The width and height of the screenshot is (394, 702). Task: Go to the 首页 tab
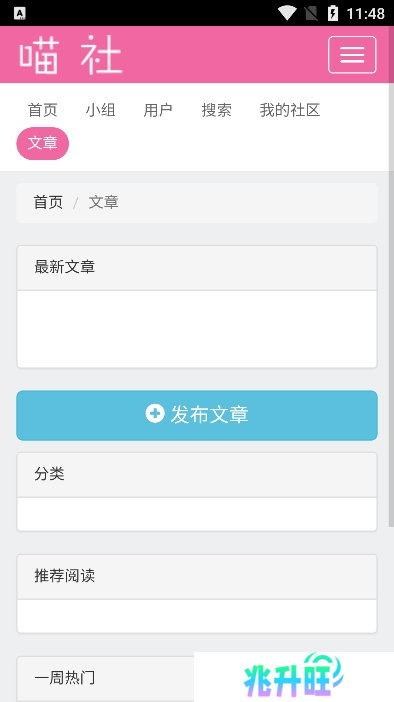click(x=43, y=110)
